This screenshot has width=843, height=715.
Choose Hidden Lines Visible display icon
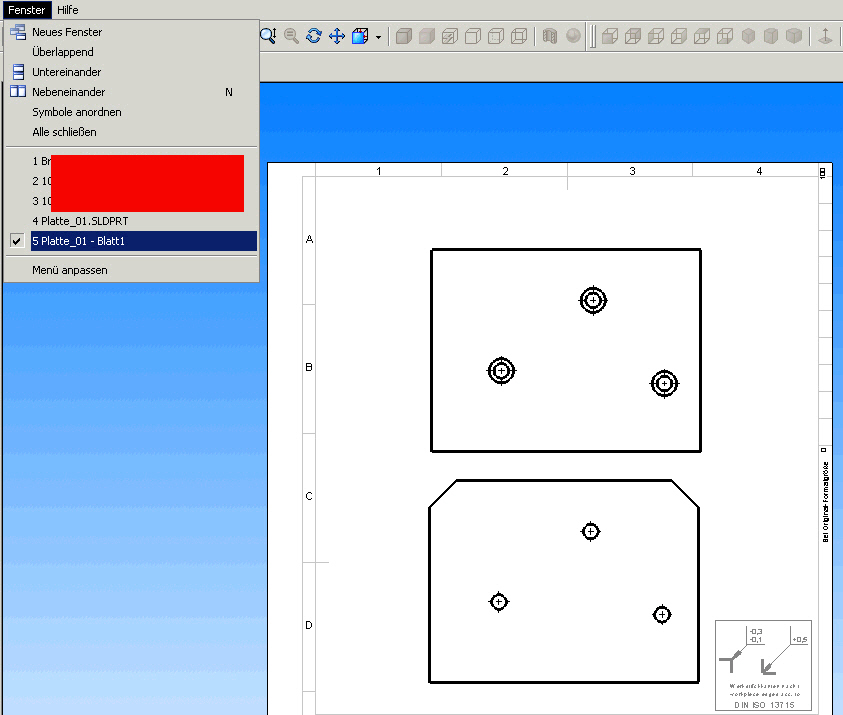(x=496, y=36)
